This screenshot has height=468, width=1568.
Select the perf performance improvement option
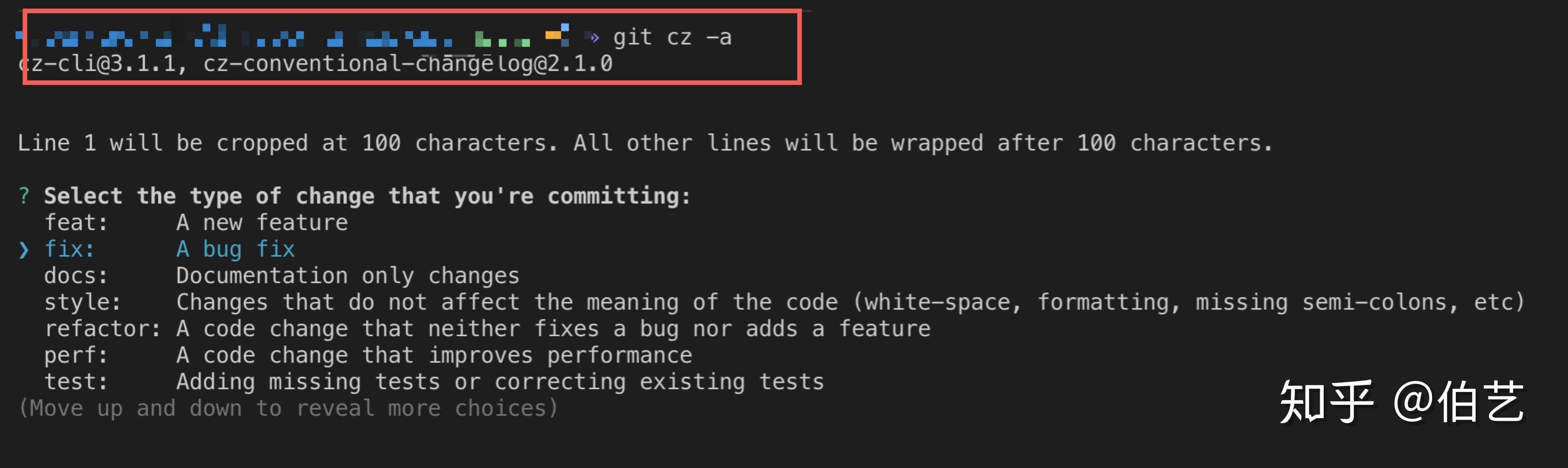[x=368, y=355]
